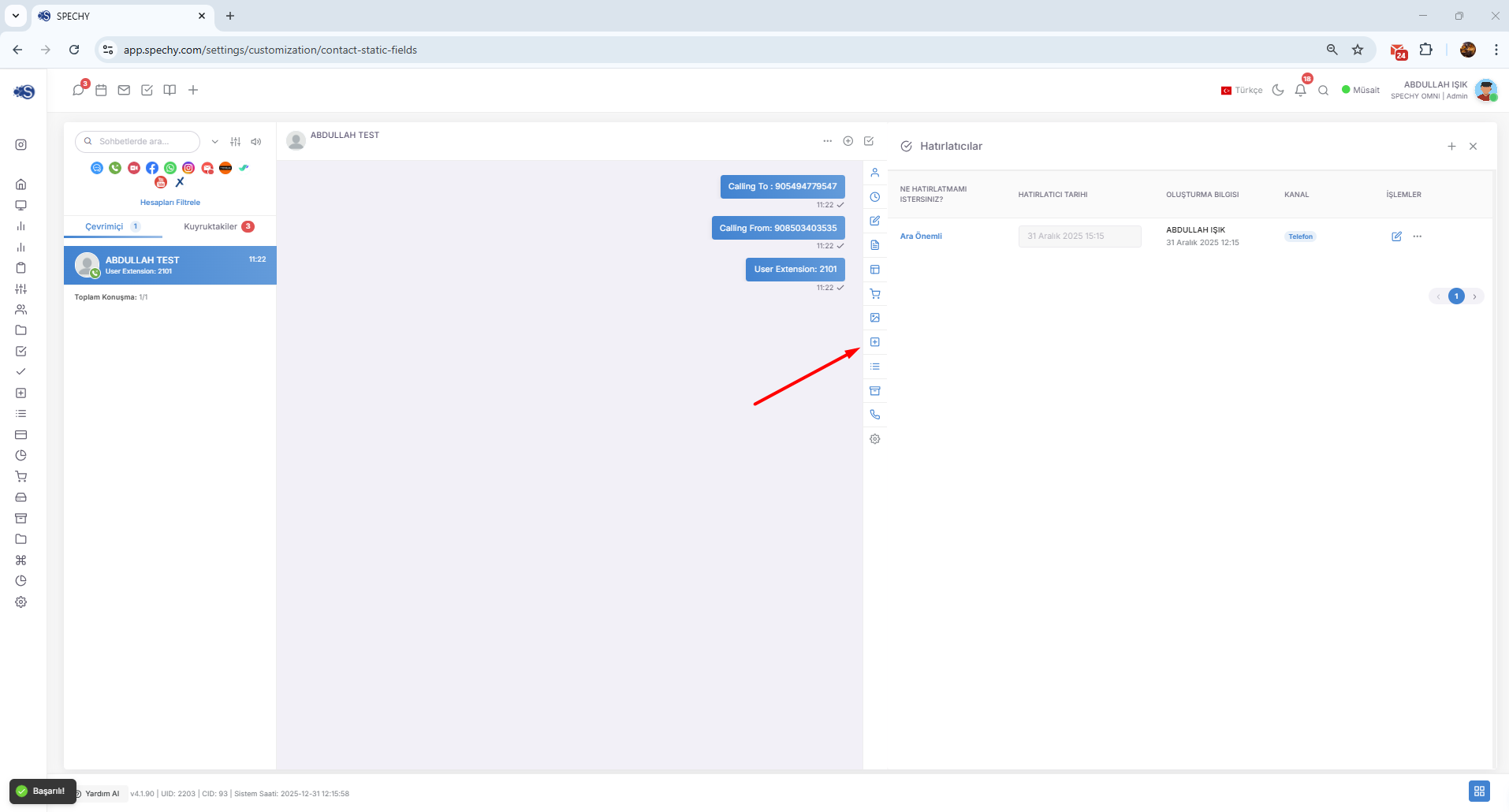
Task: Open monitor screen icon in left sidebar
Action: pos(21,205)
